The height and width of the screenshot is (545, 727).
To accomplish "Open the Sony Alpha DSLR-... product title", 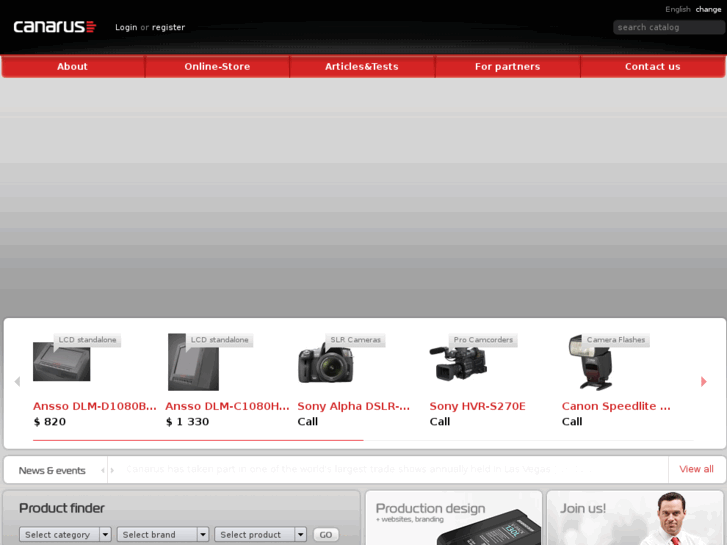I will [x=354, y=406].
